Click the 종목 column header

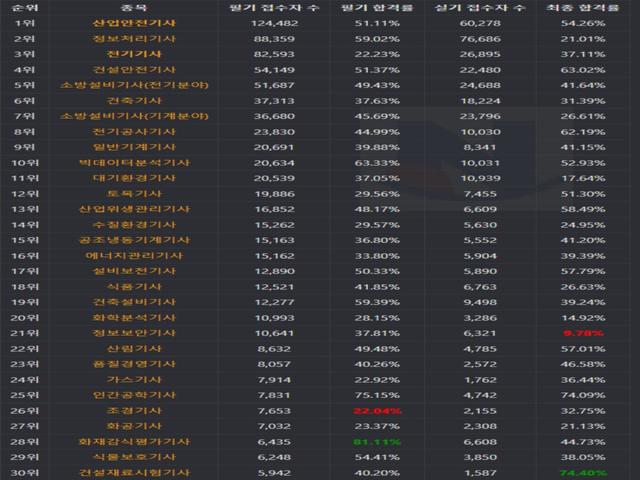[x=134, y=7]
